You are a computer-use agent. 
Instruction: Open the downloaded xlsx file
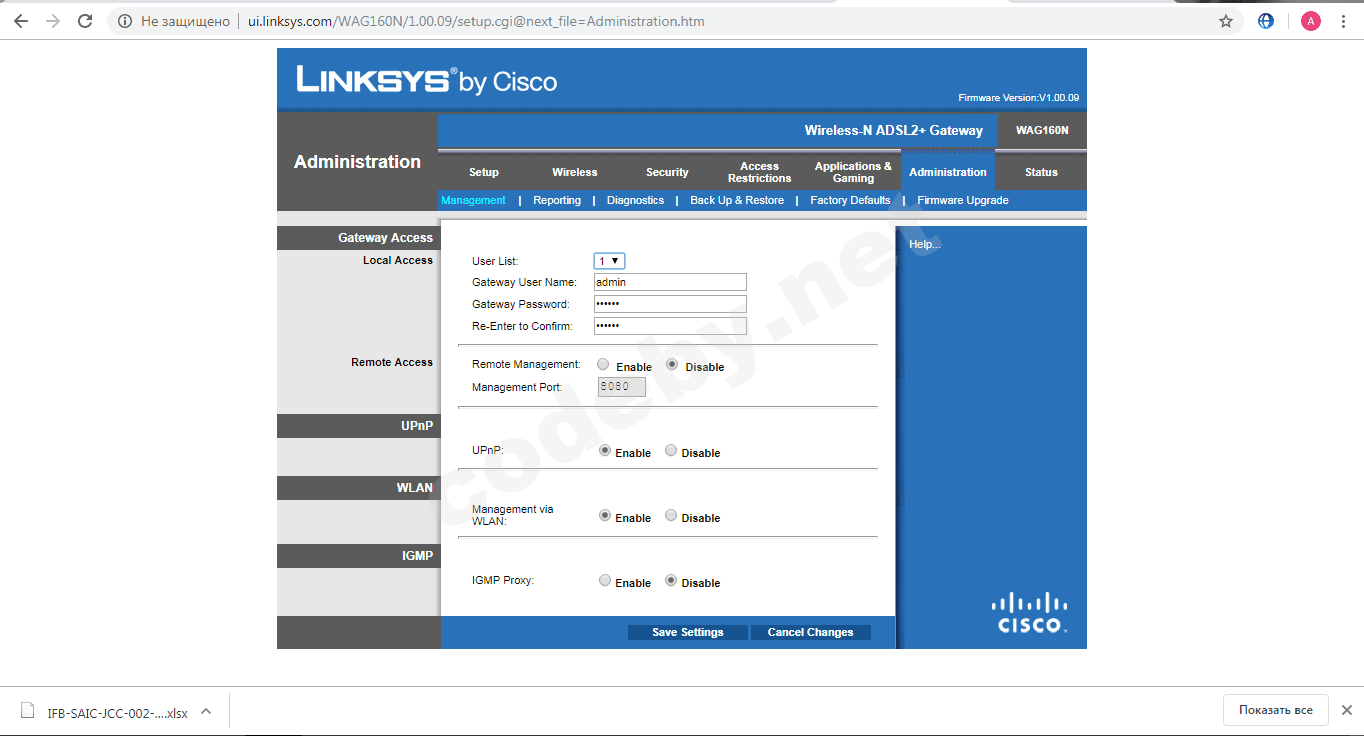tap(118, 712)
